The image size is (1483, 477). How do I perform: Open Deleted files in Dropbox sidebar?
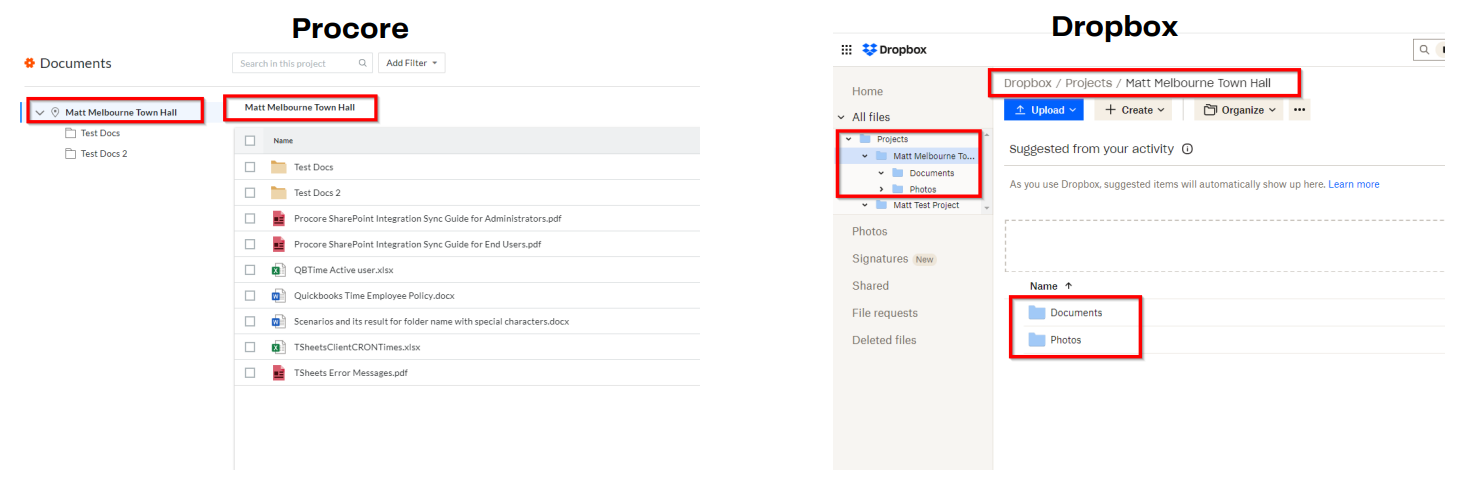coord(884,340)
